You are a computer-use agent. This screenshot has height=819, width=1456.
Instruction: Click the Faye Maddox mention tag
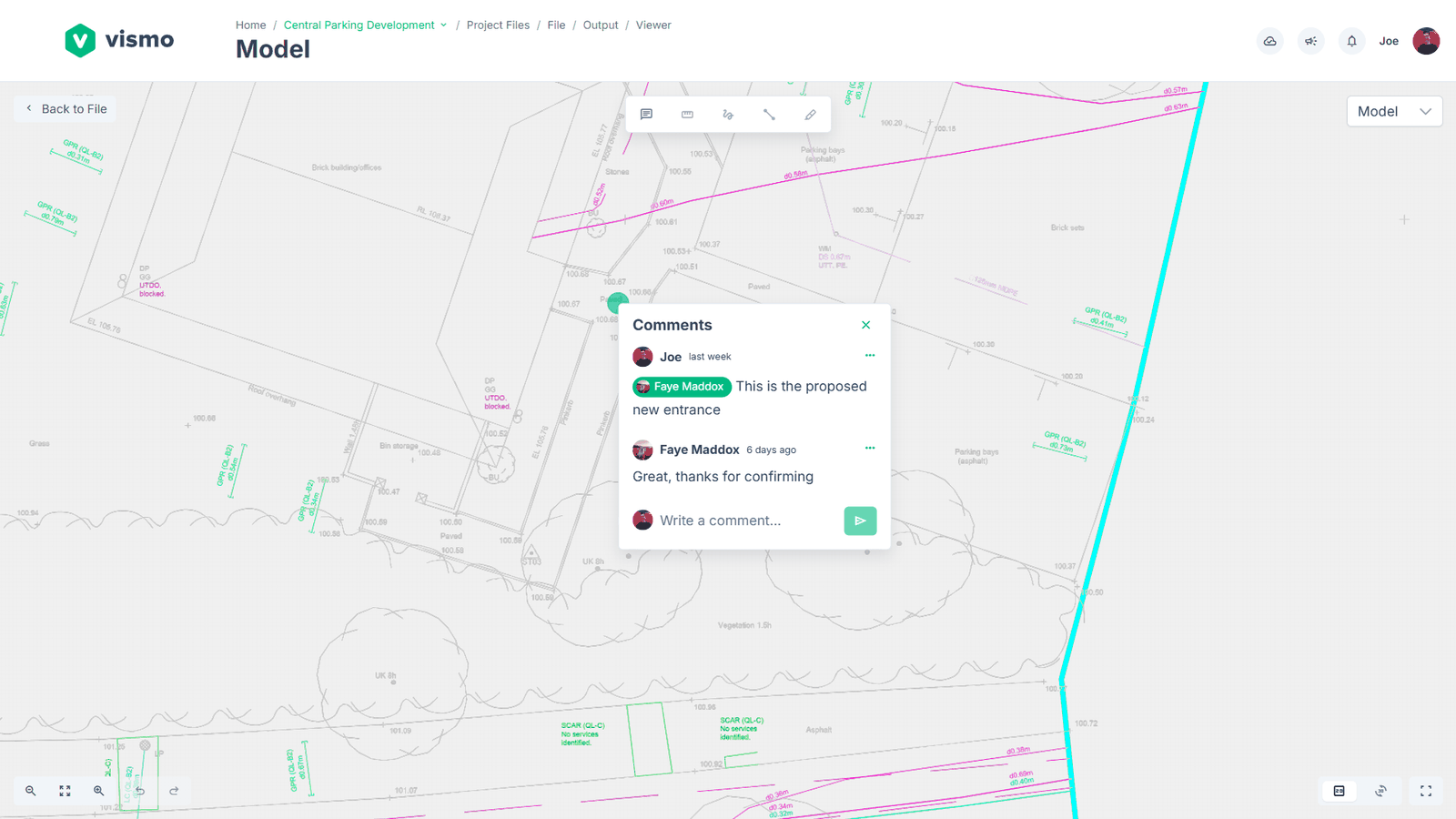coord(682,387)
